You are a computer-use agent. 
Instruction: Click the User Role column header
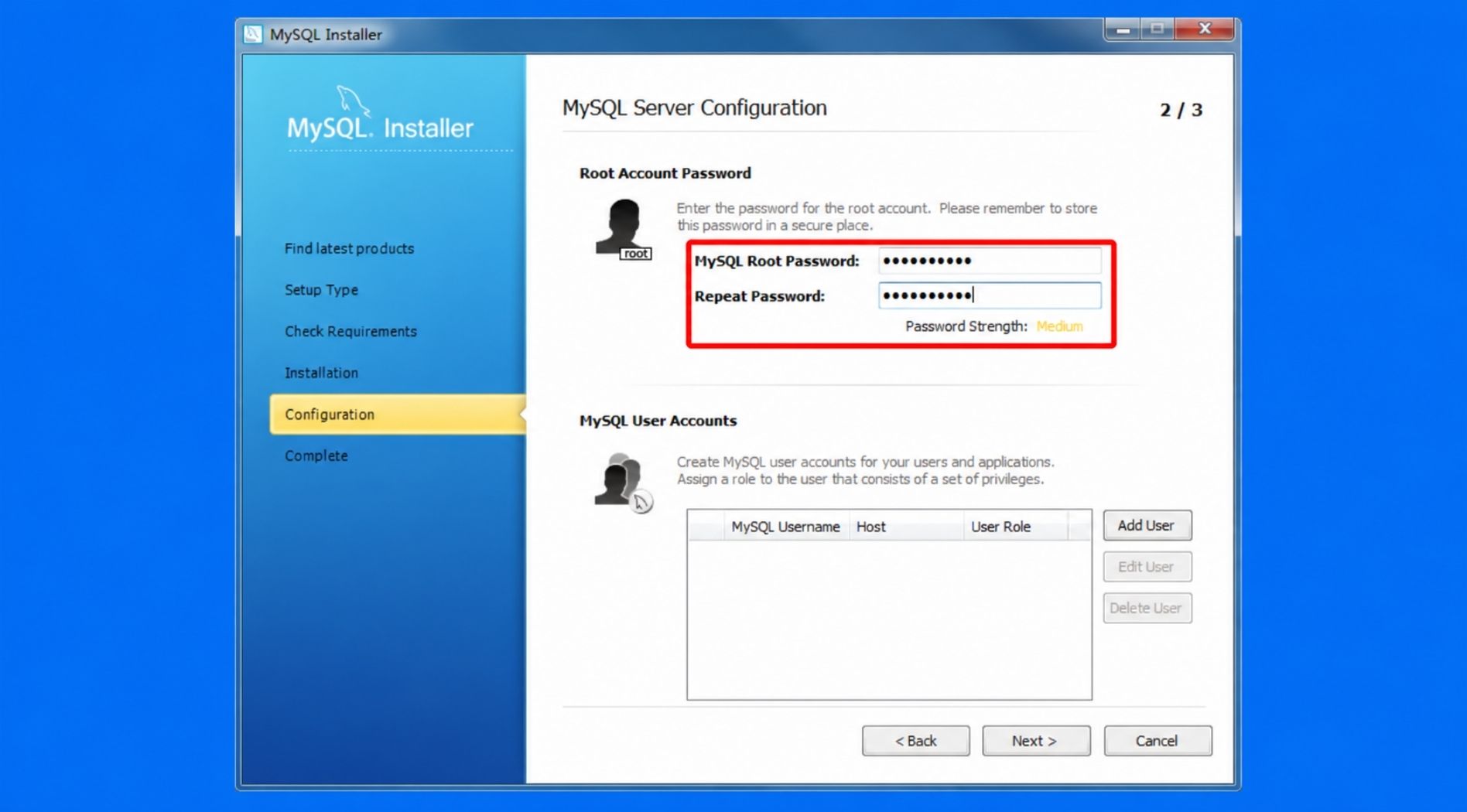[1016, 527]
